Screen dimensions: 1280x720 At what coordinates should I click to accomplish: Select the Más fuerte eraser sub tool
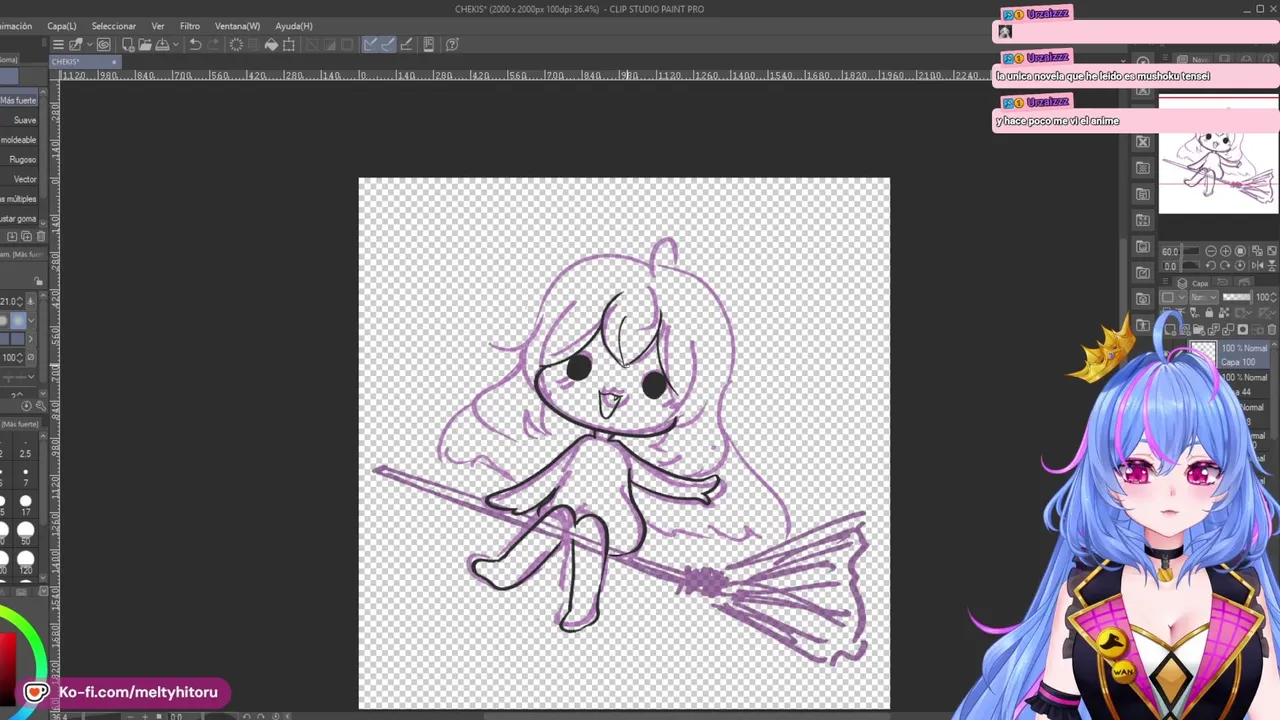(x=19, y=100)
